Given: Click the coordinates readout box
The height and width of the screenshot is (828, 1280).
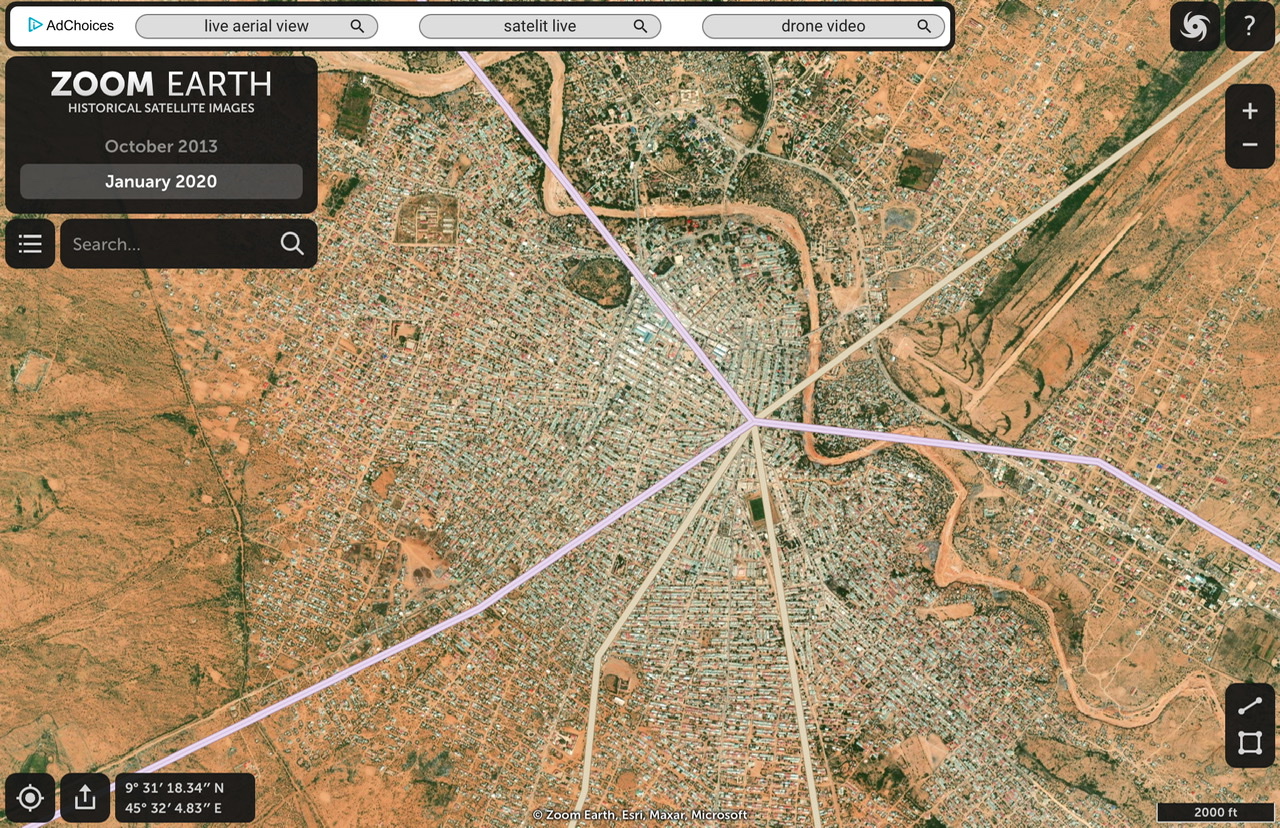Looking at the screenshot, I should (185, 797).
